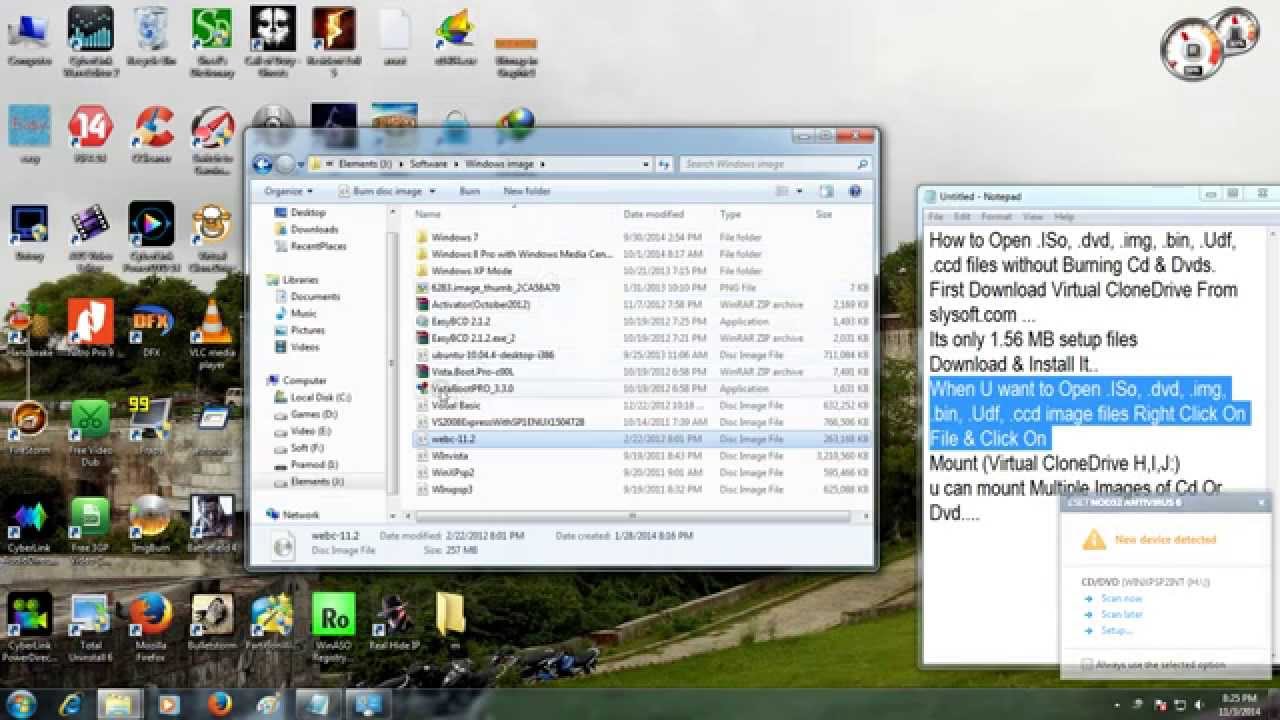Open the change view dropdown arrow
Image resolution: width=1280 pixels, height=720 pixels.
pyautogui.click(x=801, y=191)
